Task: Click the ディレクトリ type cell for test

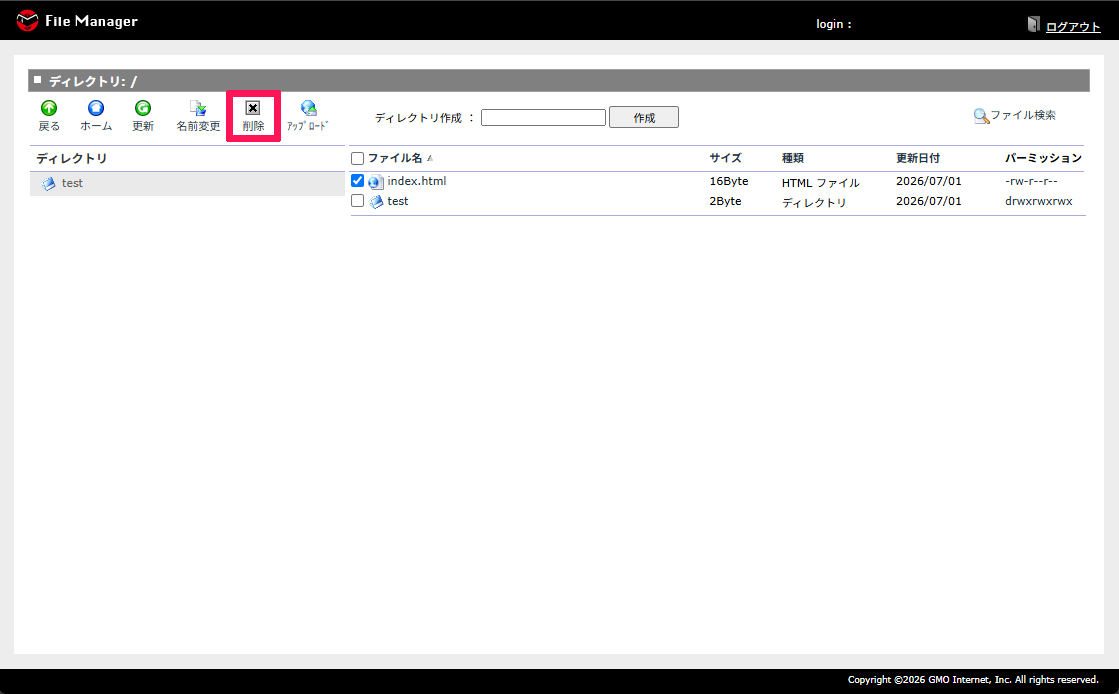Action: tap(814, 203)
